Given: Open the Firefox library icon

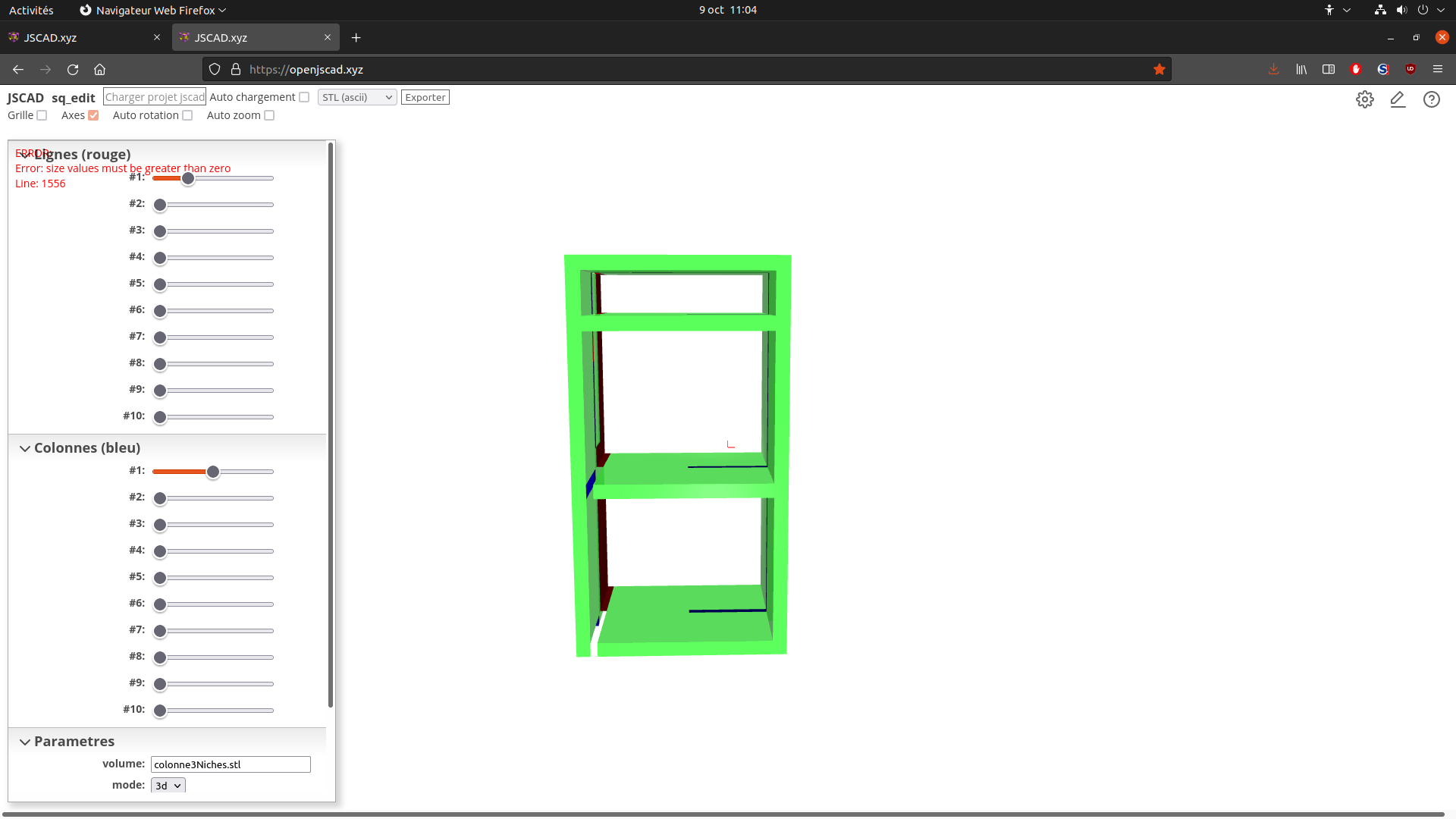Looking at the screenshot, I should [1301, 69].
